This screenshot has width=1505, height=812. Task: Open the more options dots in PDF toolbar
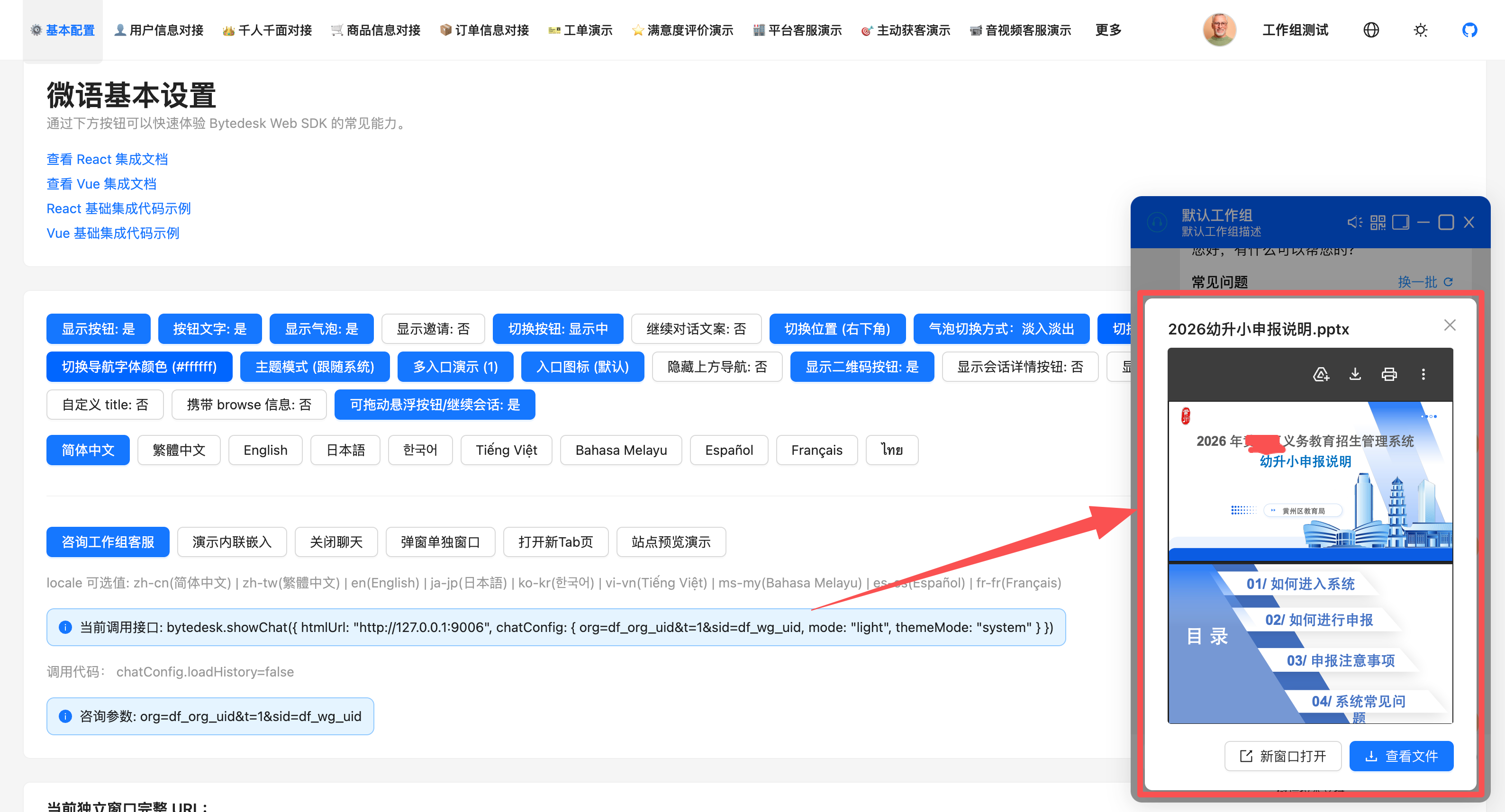(x=1423, y=374)
